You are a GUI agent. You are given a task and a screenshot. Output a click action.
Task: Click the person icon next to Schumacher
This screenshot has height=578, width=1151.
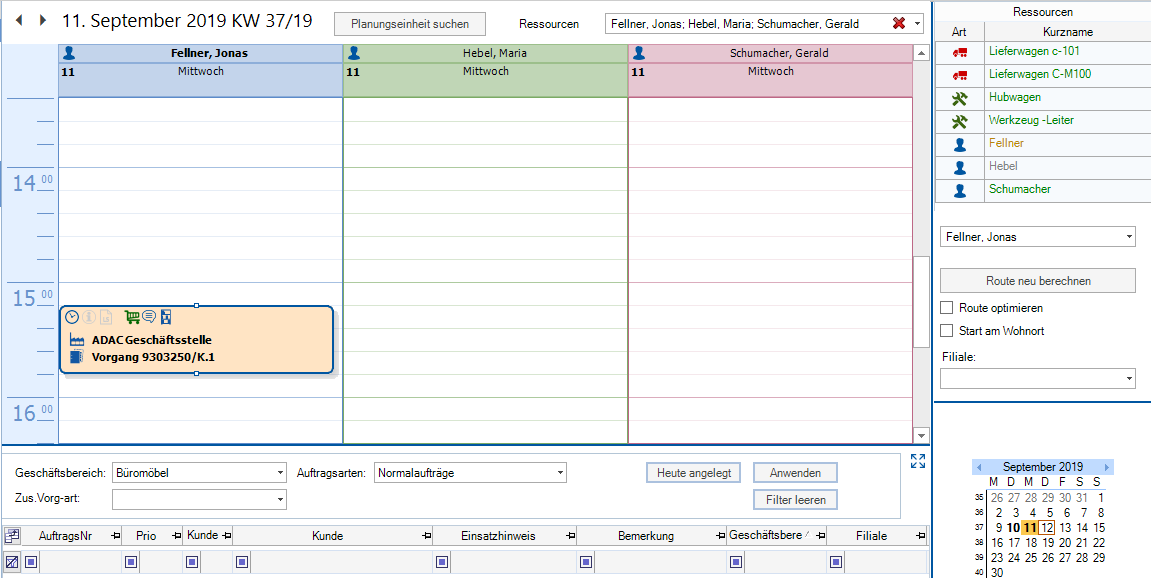[x=959, y=189]
